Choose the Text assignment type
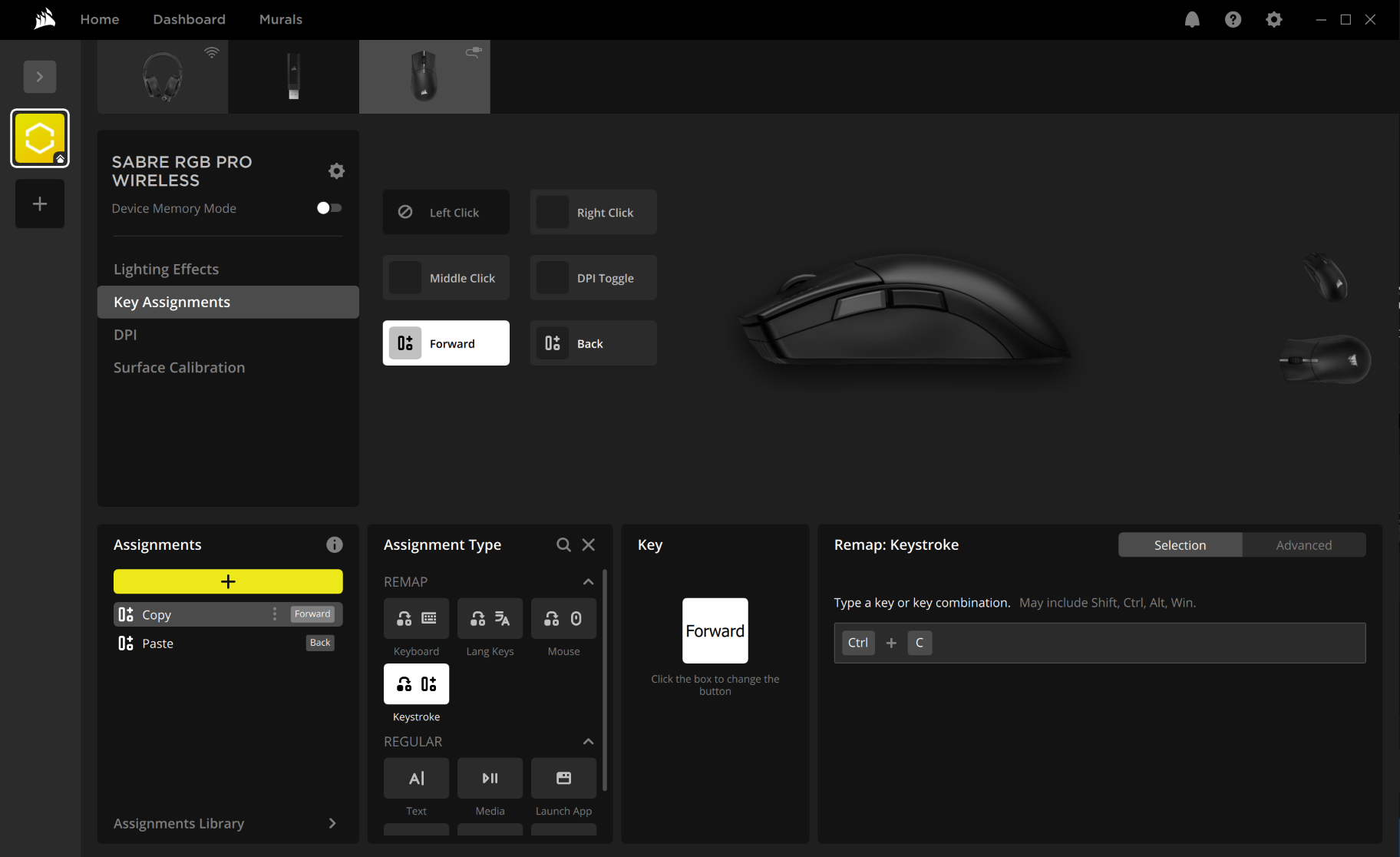 tap(416, 779)
